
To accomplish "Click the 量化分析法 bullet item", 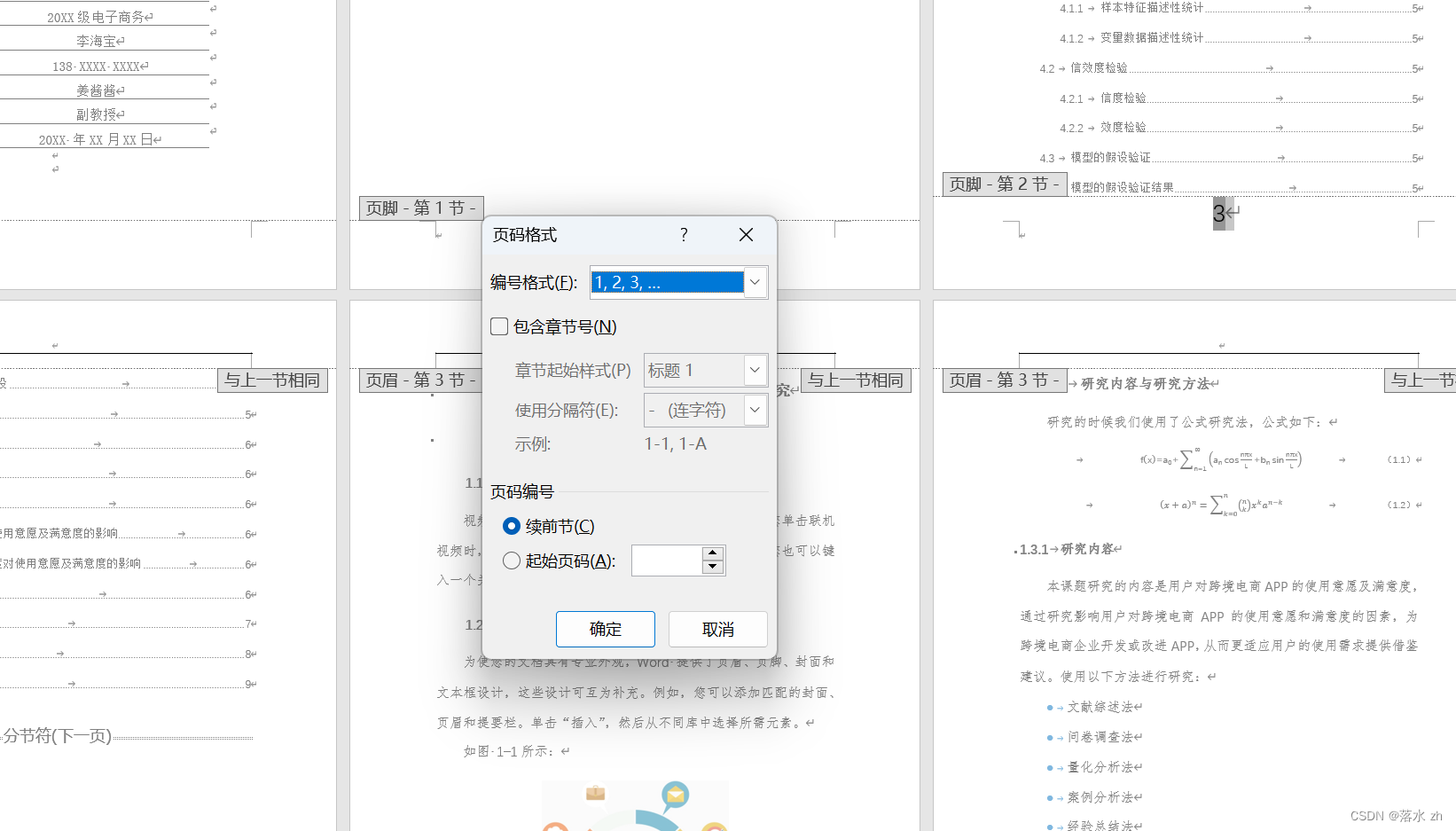I will (1100, 767).
